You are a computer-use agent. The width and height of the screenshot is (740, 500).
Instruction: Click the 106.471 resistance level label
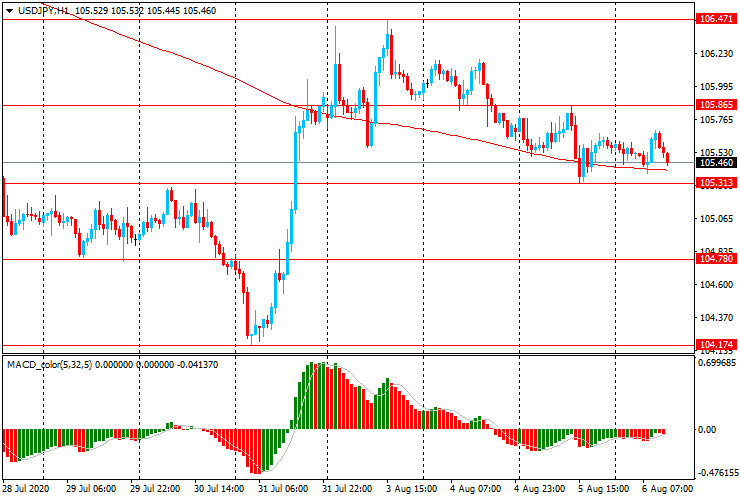tap(716, 19)
